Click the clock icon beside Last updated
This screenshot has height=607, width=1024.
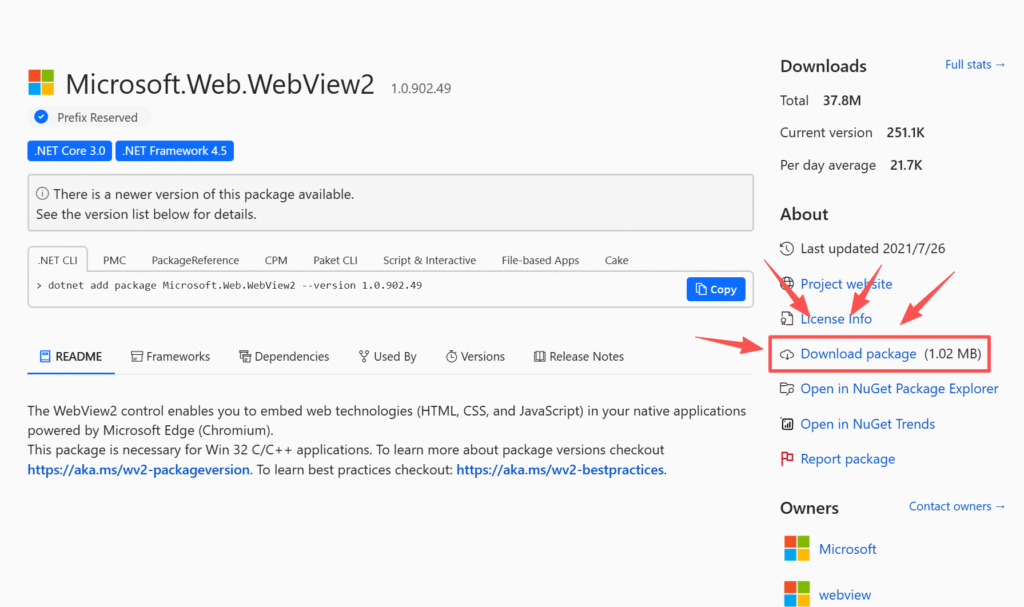(787, 248)
